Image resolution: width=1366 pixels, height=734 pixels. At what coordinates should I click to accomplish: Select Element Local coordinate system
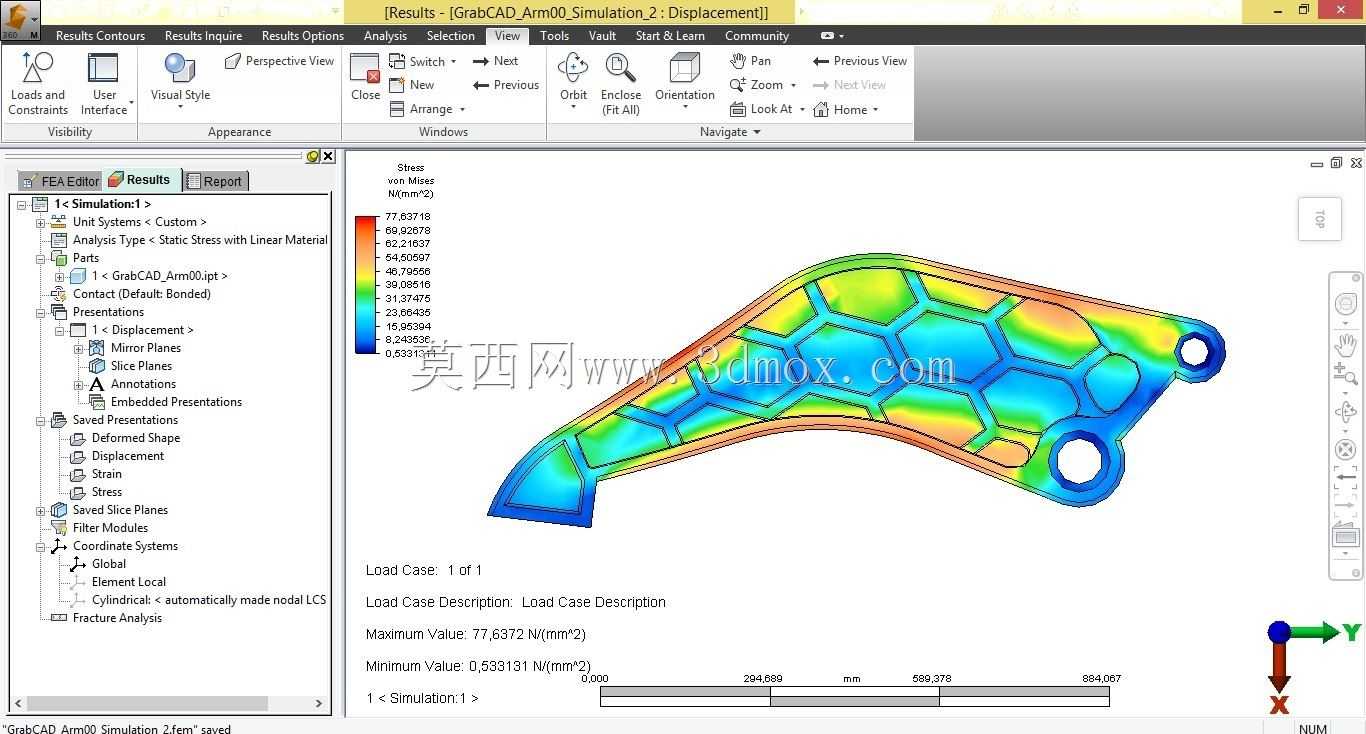(x=118, y=582)
